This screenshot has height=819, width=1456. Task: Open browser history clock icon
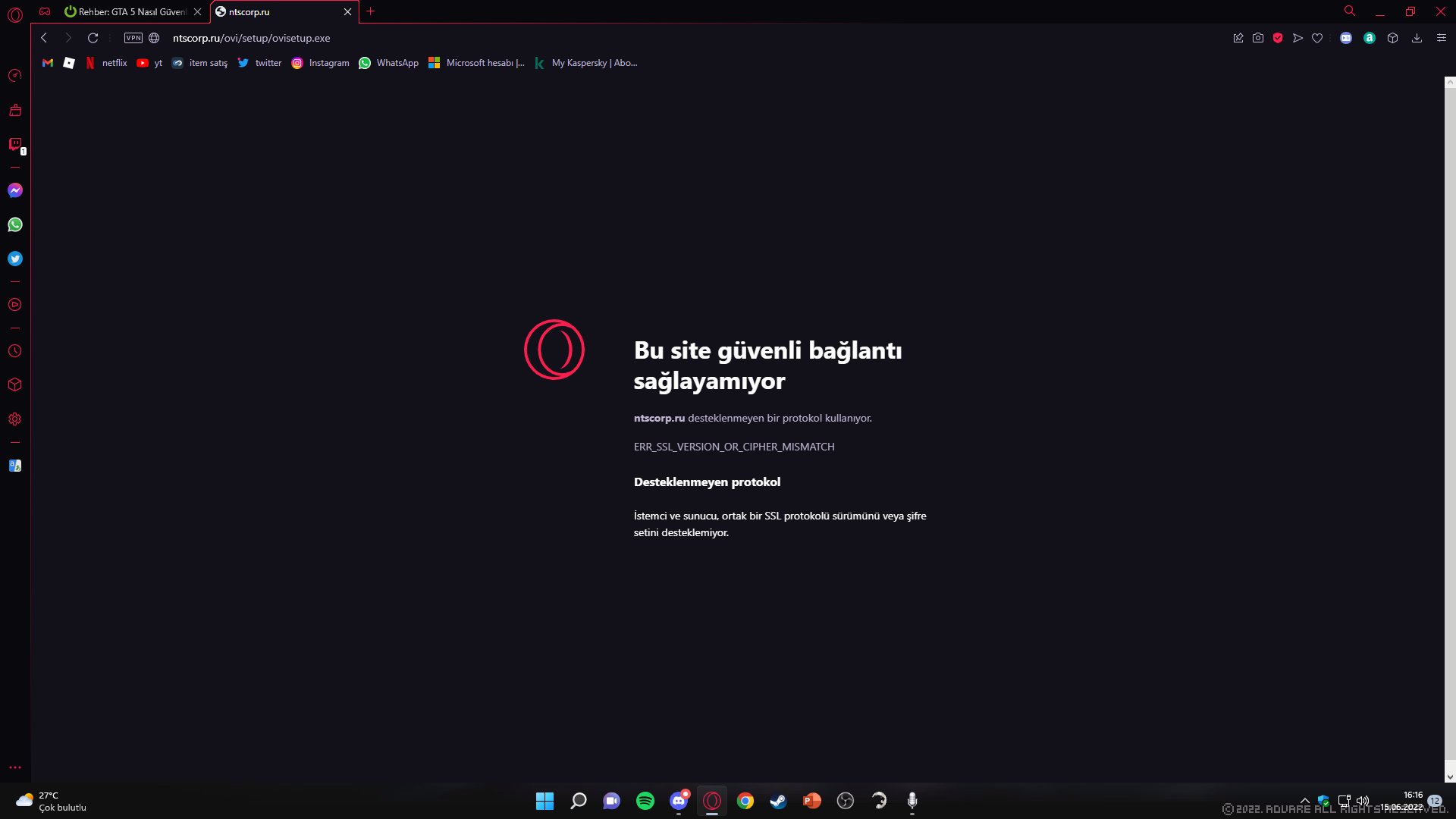click(x=15, y=351)
